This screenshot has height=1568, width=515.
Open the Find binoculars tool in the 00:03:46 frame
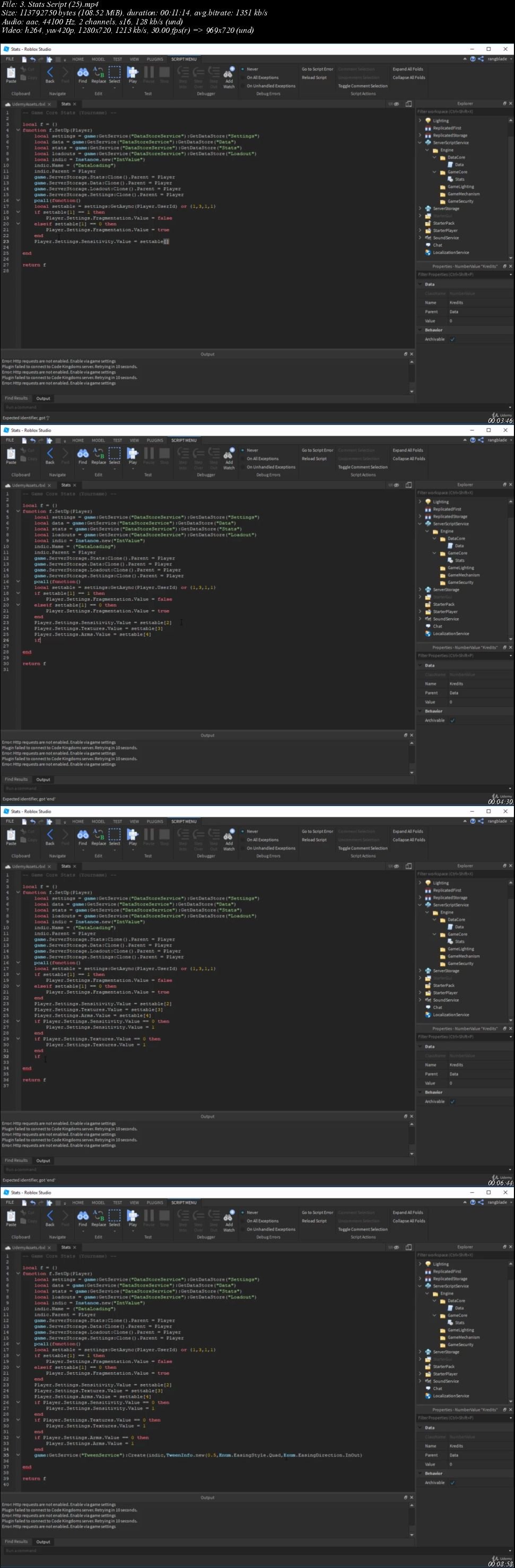[83, 73]
